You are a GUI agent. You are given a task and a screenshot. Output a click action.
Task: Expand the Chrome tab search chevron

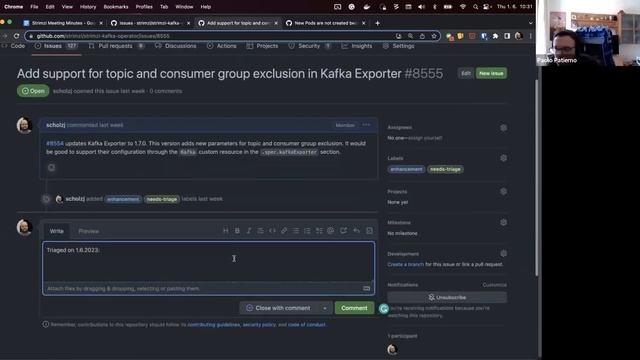530,23
